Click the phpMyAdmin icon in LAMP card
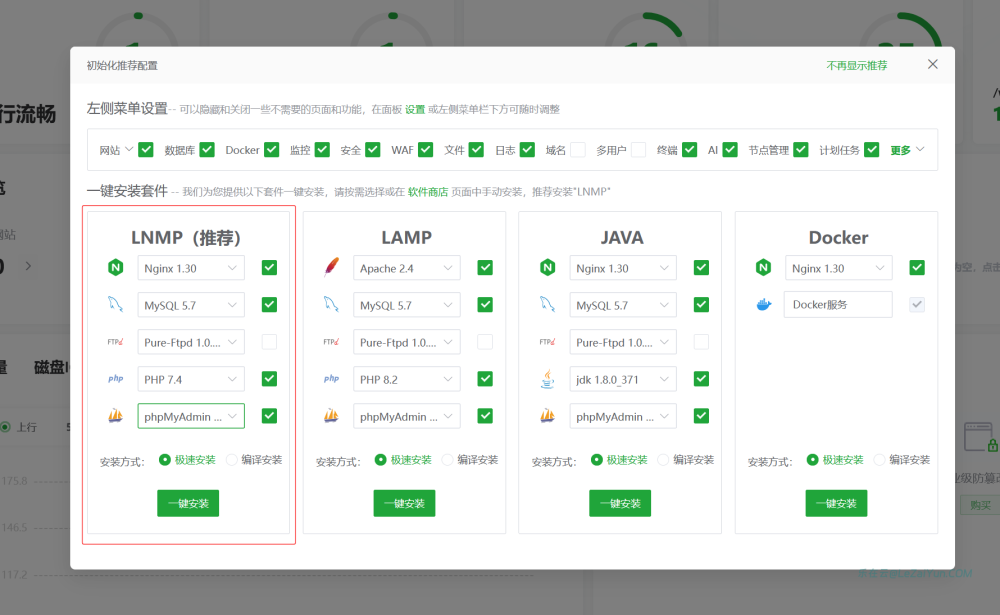The image size is (1000, 615). point(331,416)
